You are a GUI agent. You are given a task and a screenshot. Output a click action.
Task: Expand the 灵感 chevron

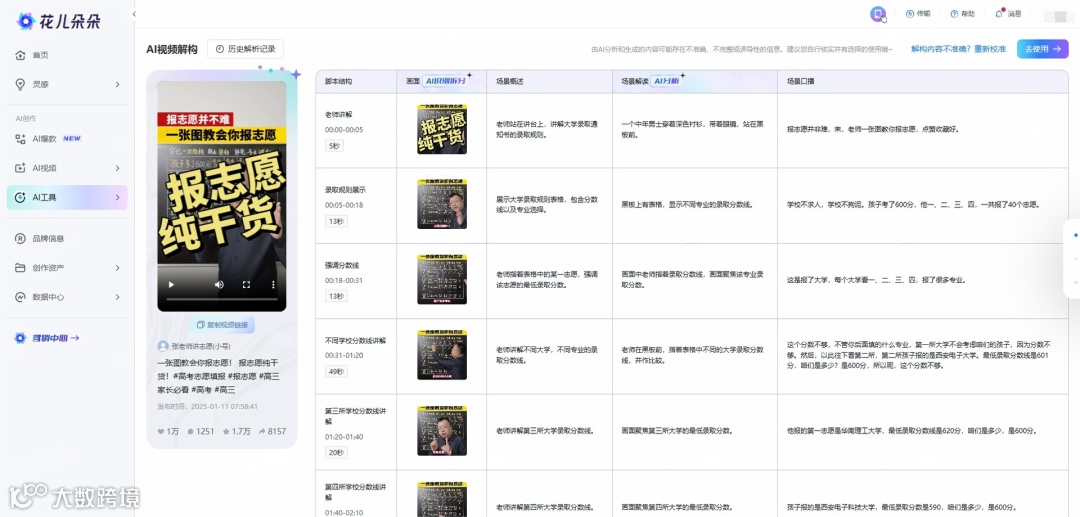[117, 84]
